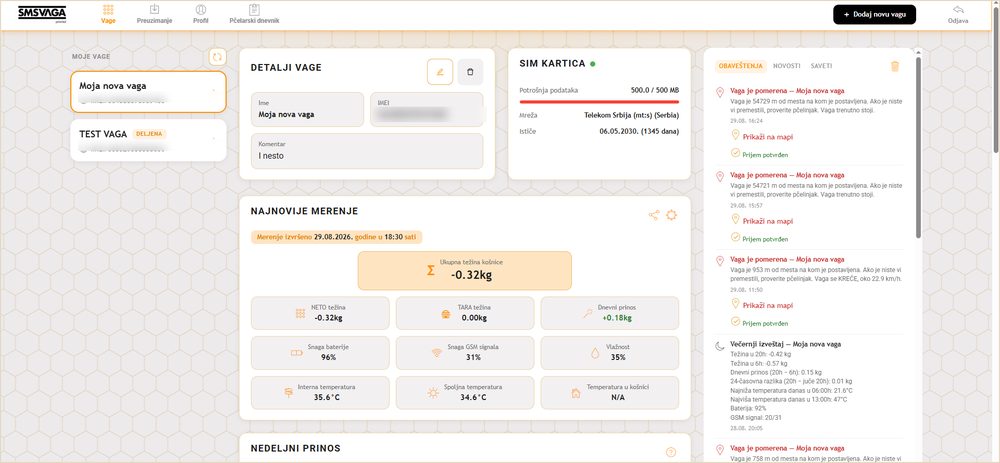The height and width of the screenshot is (463, 1000).
Task: Click the help question mark in Nedeljni prinos
Action: (x=670, y=452)
